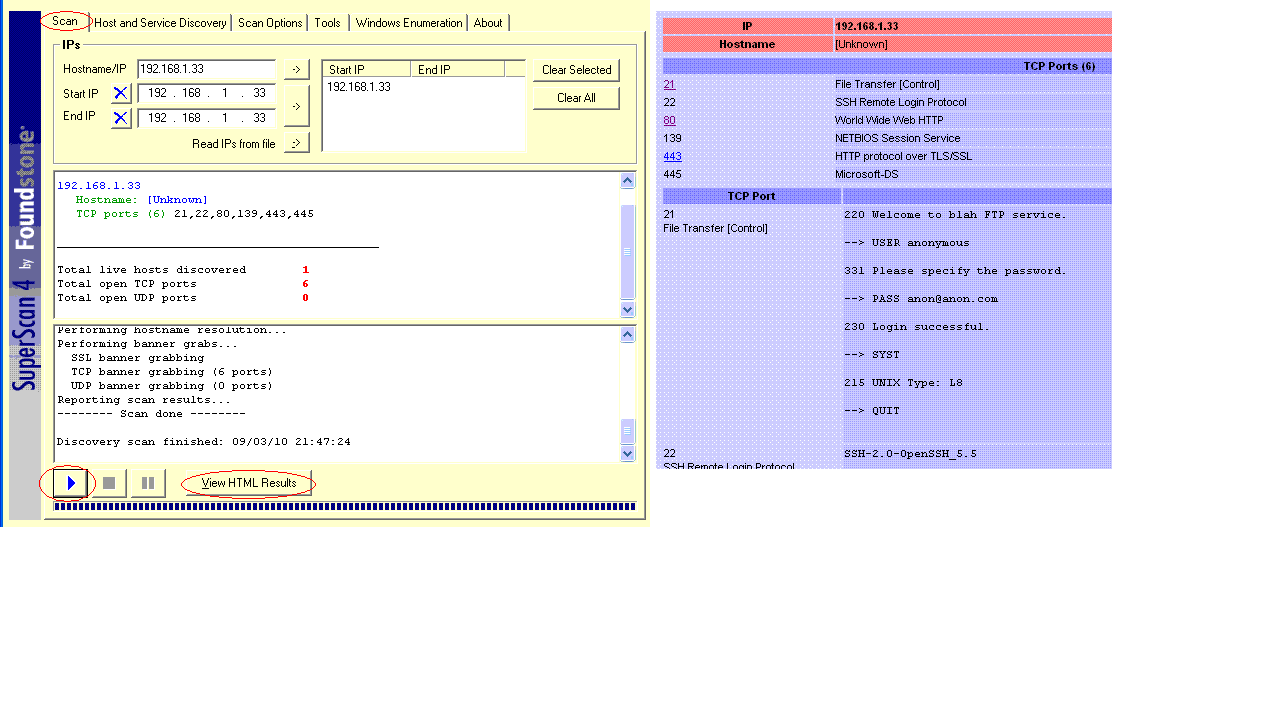Click the Clear All button
Image resolution: width=1280 pixels, height=720 pixels.
click(x=576, y=98)
